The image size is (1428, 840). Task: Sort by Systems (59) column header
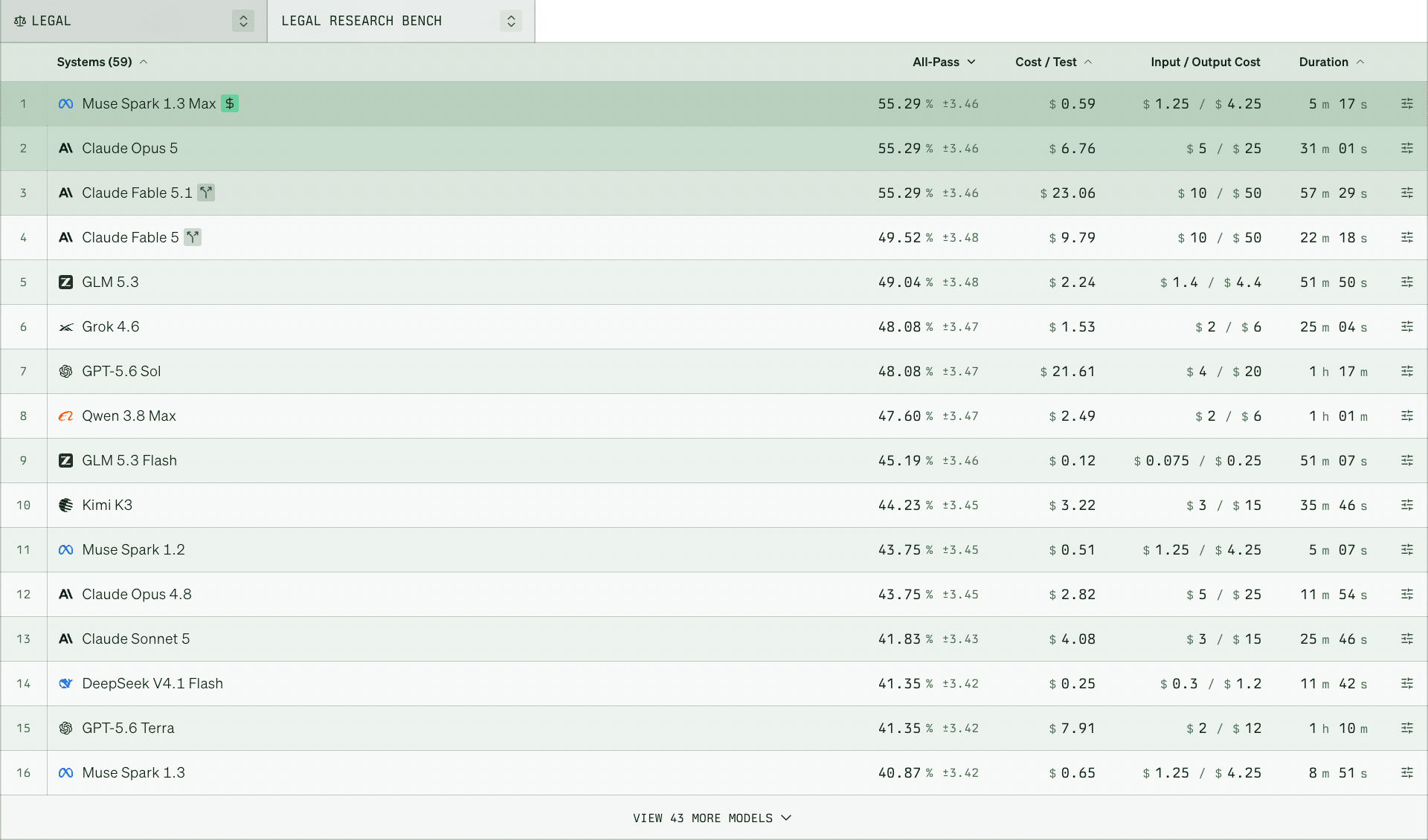[102, 62]
